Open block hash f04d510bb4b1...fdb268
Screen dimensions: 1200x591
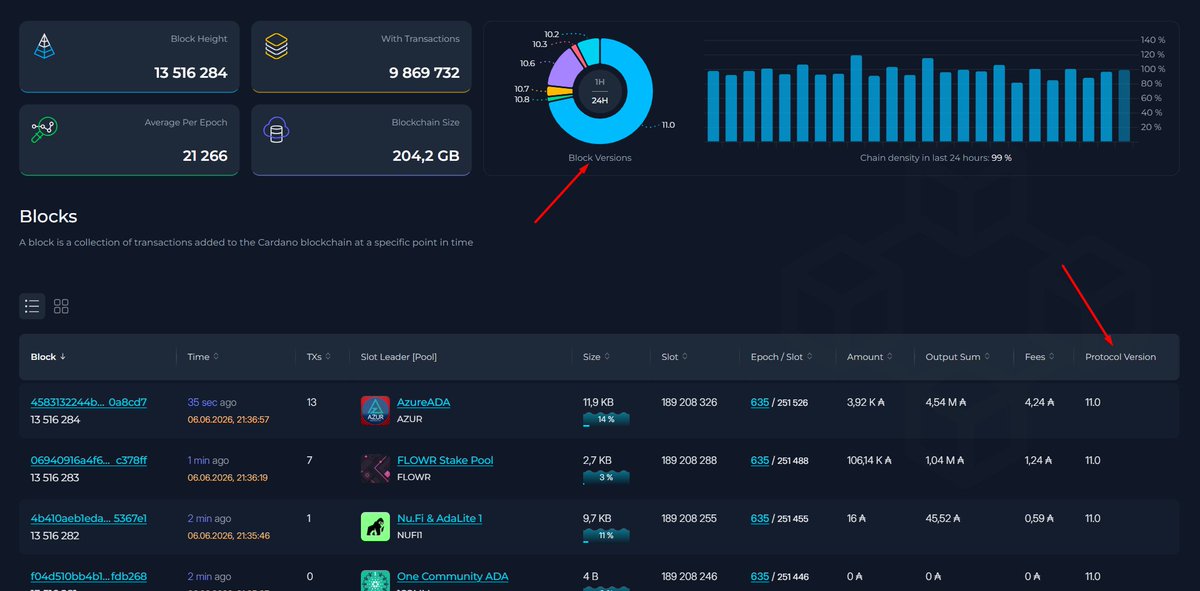click(89, 576)
